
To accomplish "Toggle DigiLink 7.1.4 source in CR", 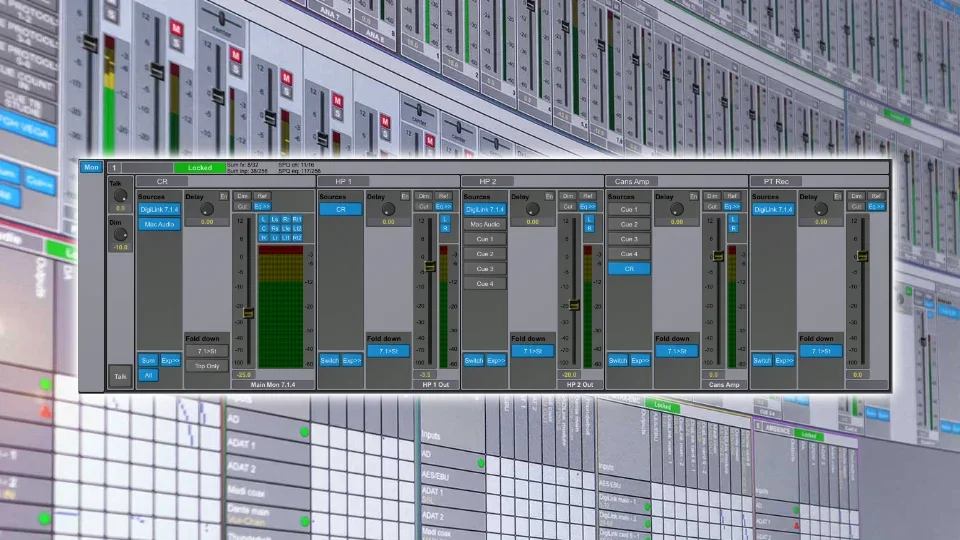I will coord(159,209).
